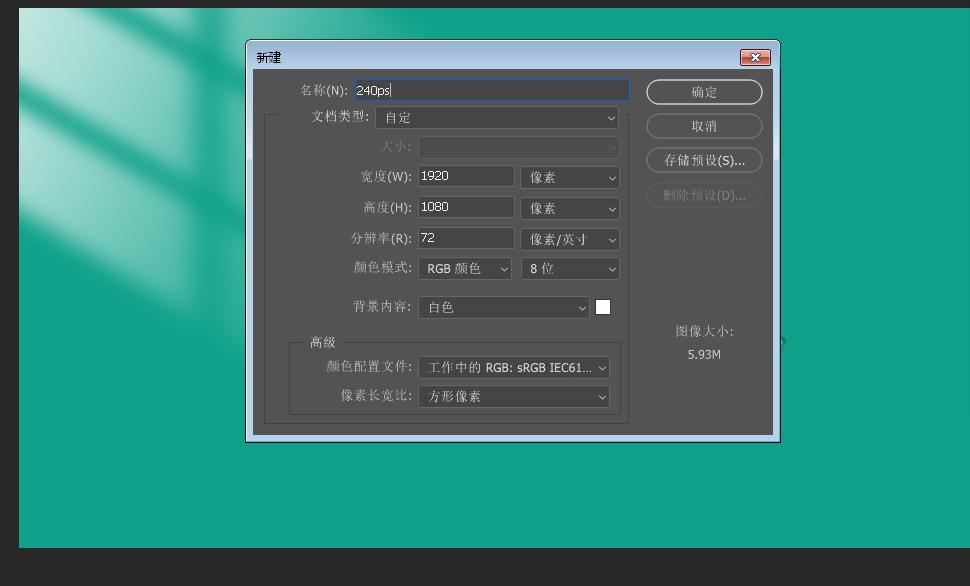Open the 文档类型 dropdown showing 自定
This screenshot has height=586, width=970.
point(497,118)
